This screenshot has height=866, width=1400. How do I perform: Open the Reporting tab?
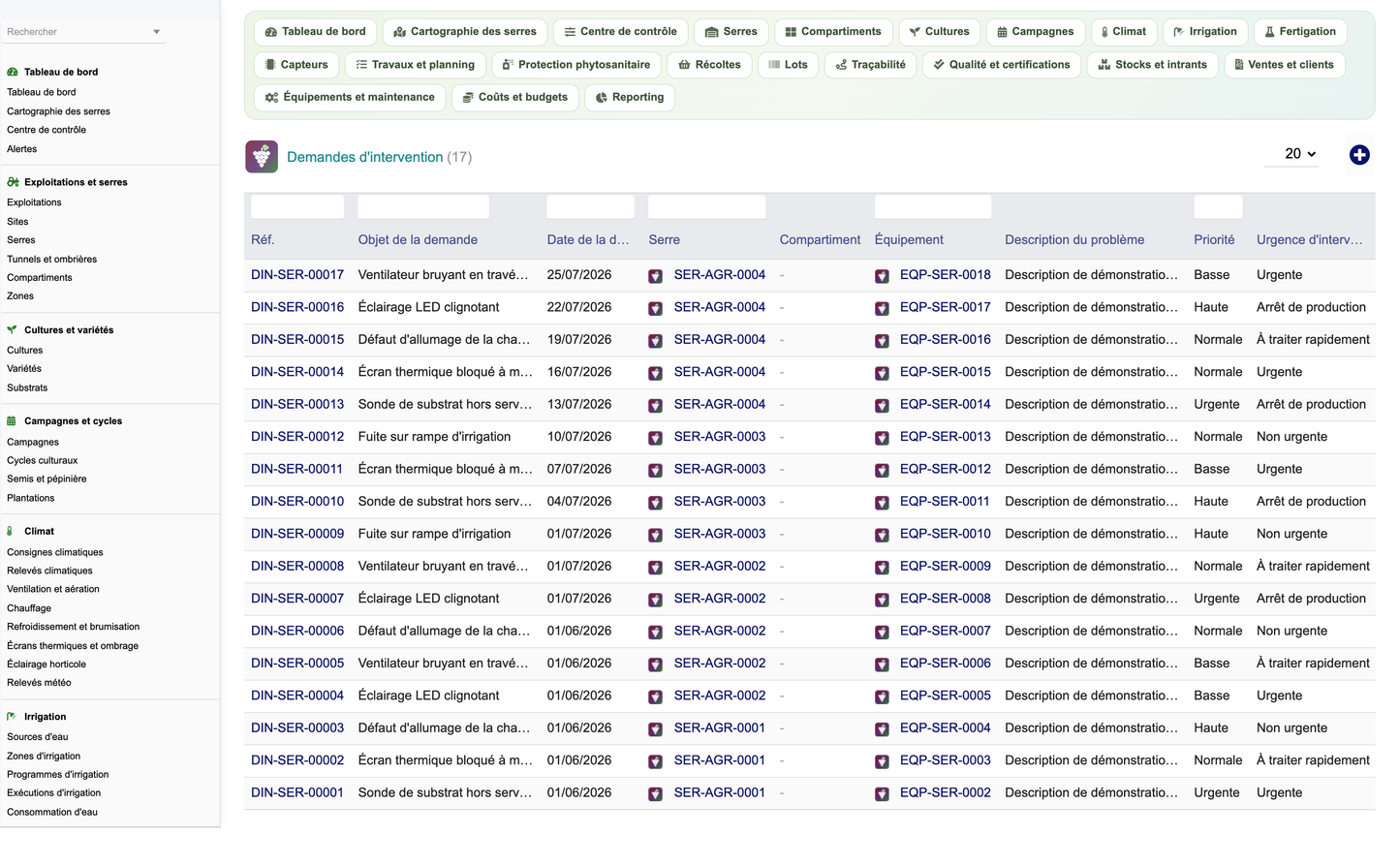click(630, 98)
